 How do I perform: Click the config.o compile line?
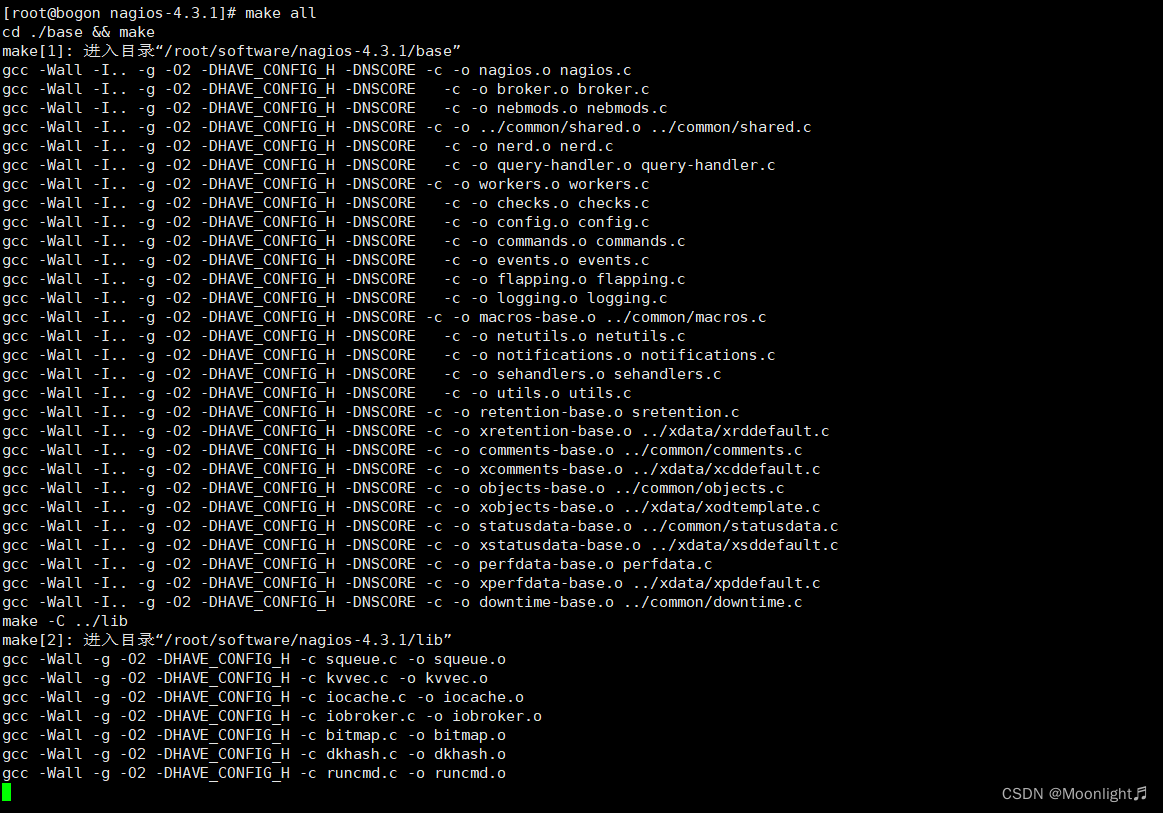(326, 223)
